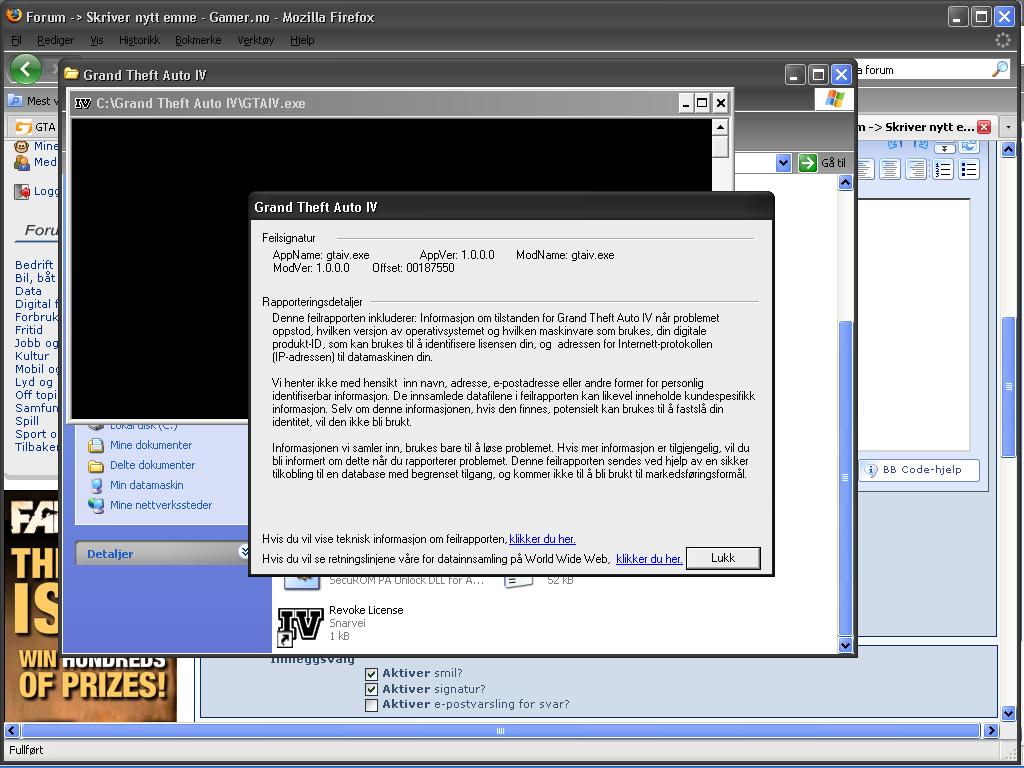Open the Historikk menu
This screenshot has height=768, width=1024.
139,40
